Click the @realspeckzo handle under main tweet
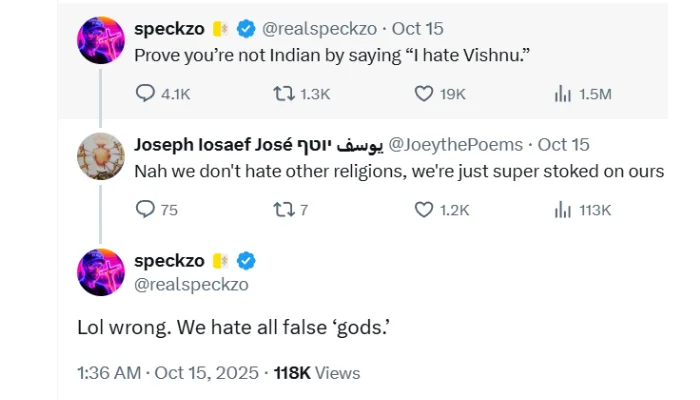Image resolution: width=700 pixels, height=400 pixels. (191, 284)
